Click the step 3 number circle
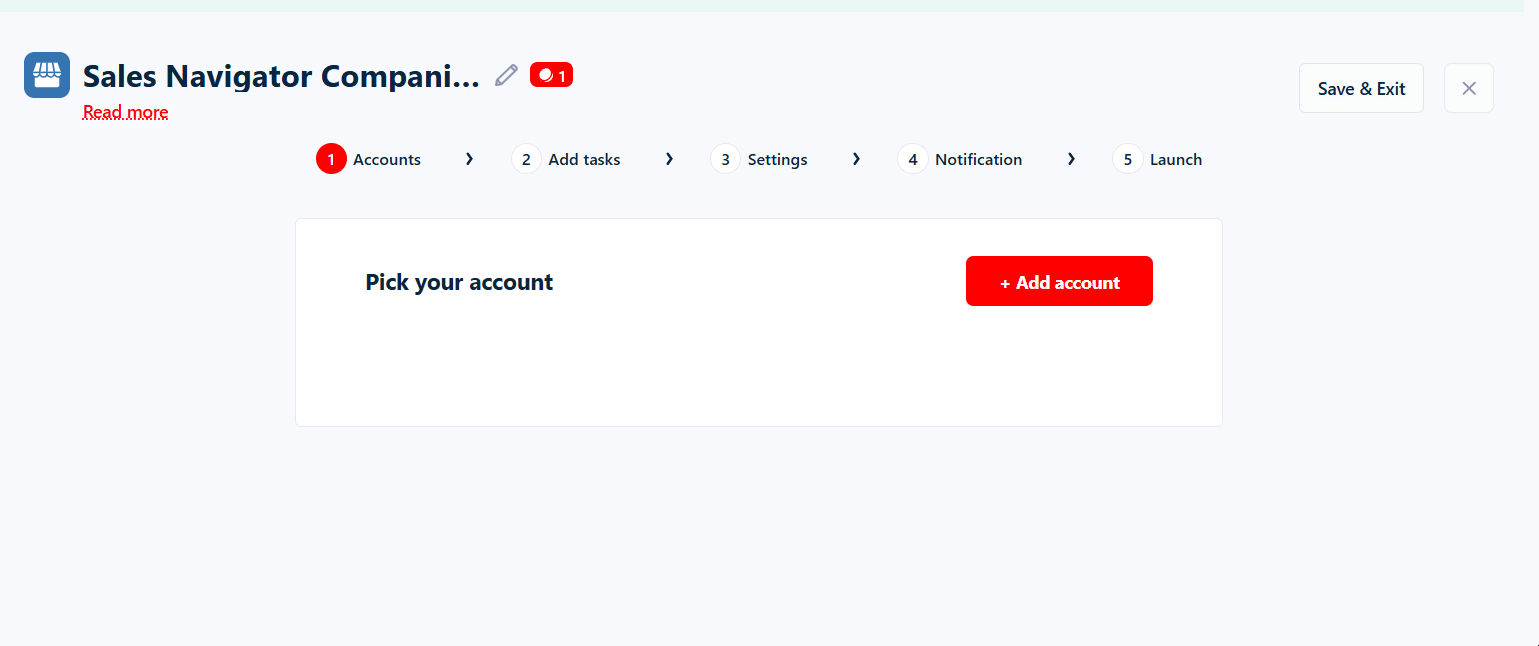1539x646 pixels. [x=725, y=158]
